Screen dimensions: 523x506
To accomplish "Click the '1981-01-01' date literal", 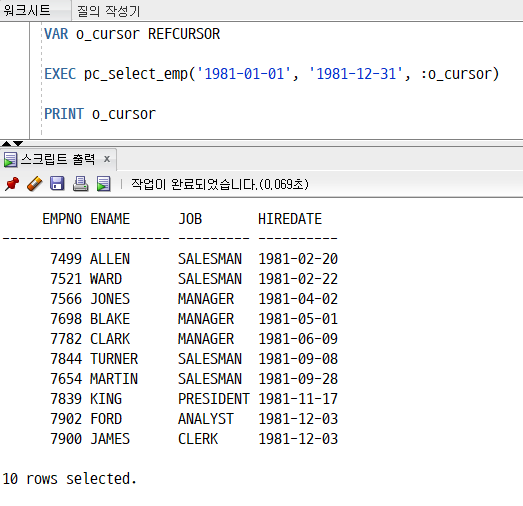I will coord(244,73).
